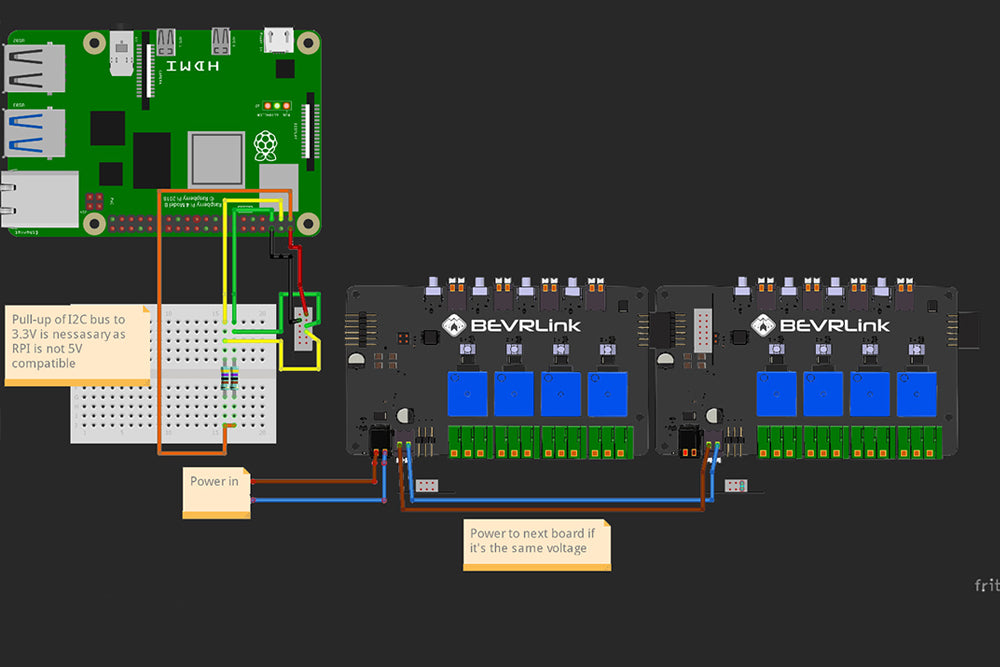
Task: Select the micro-USB power input on the Pi
Action: point(278,41)
